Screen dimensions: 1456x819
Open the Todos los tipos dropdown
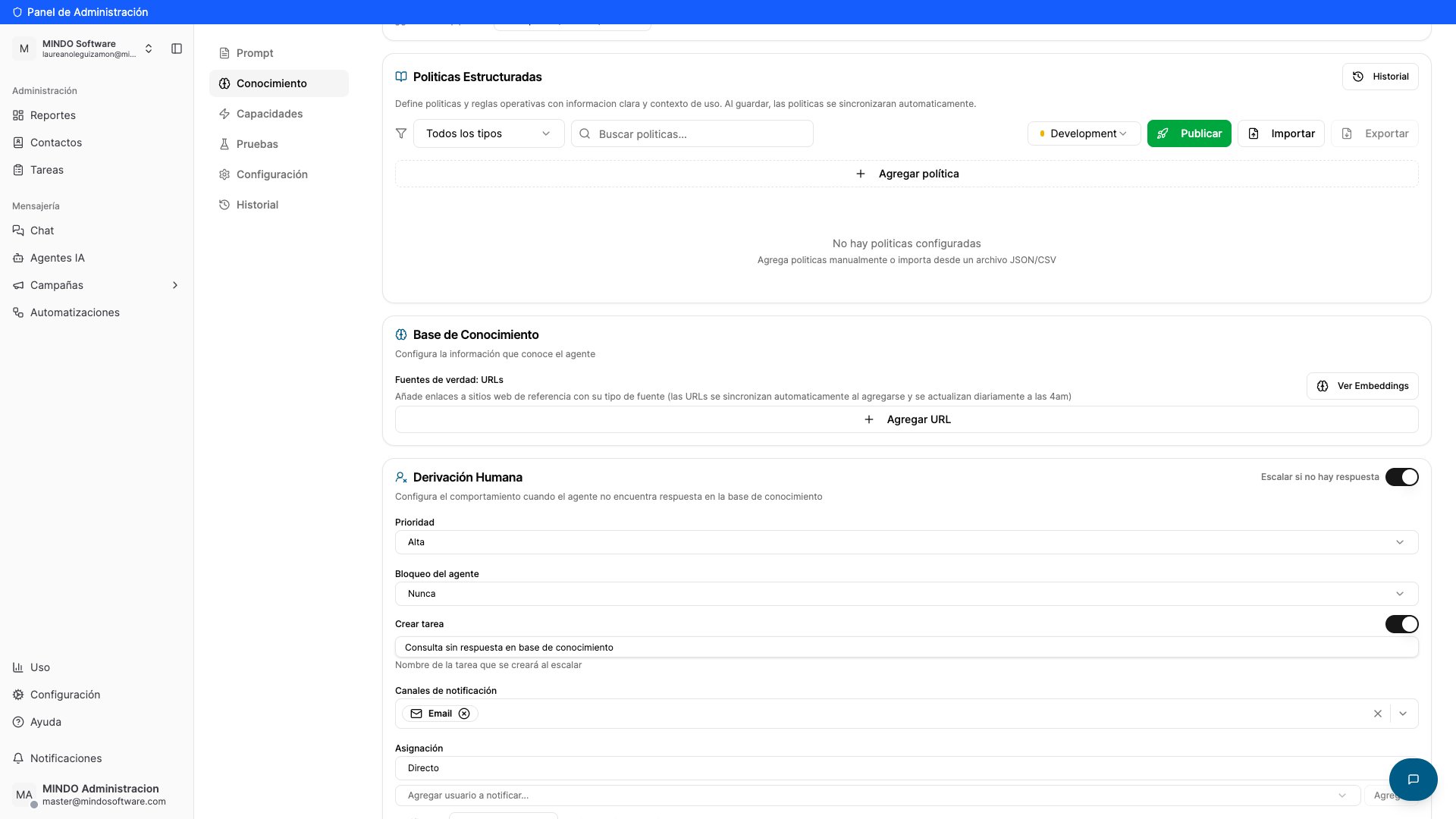click(x=489, y=133)
